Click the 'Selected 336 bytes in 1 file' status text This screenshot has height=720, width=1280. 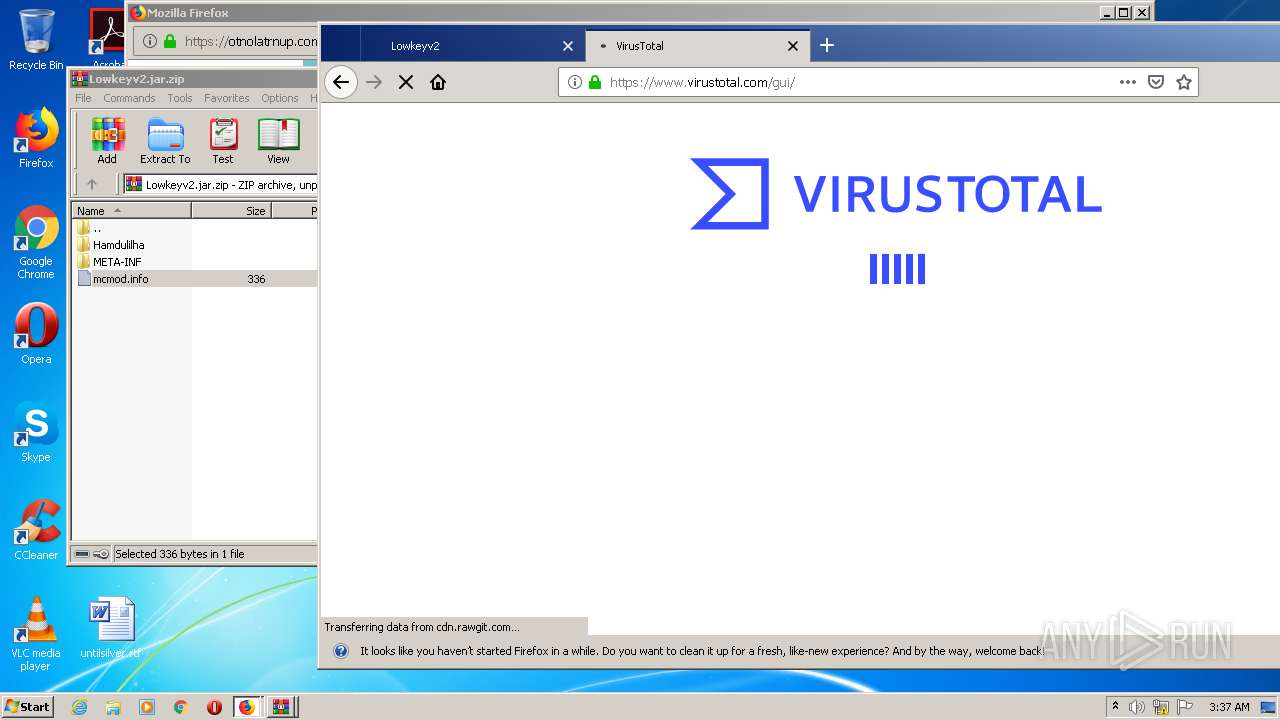coord(180,554)
